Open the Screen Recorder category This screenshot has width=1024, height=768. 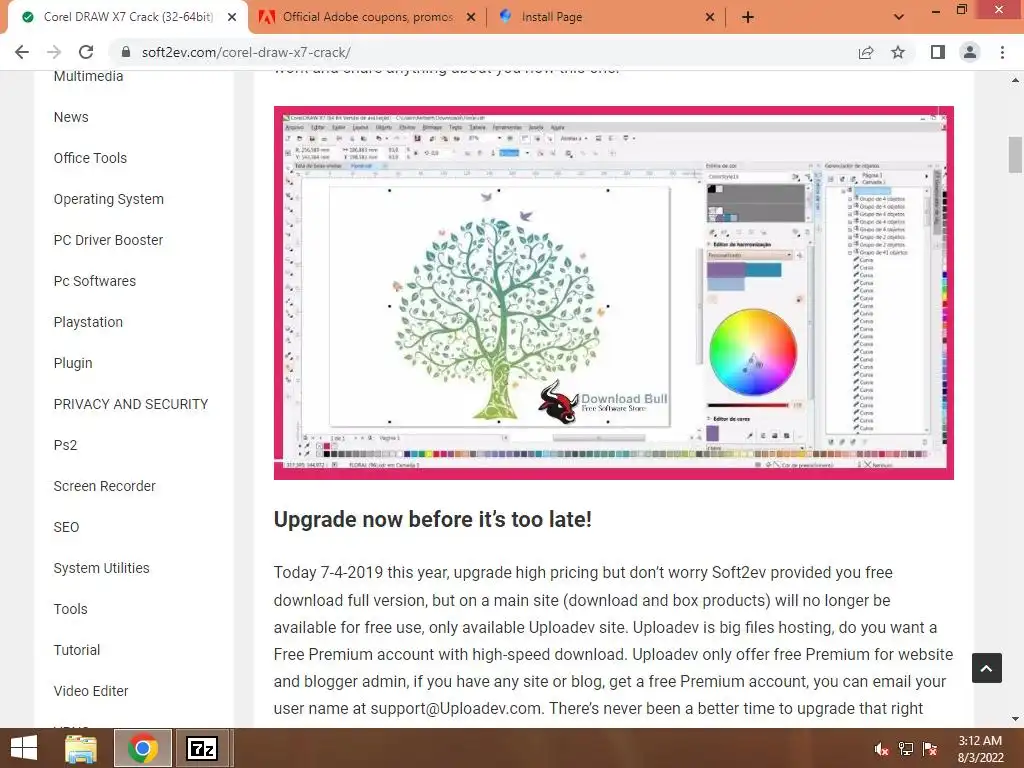[104, 487]
